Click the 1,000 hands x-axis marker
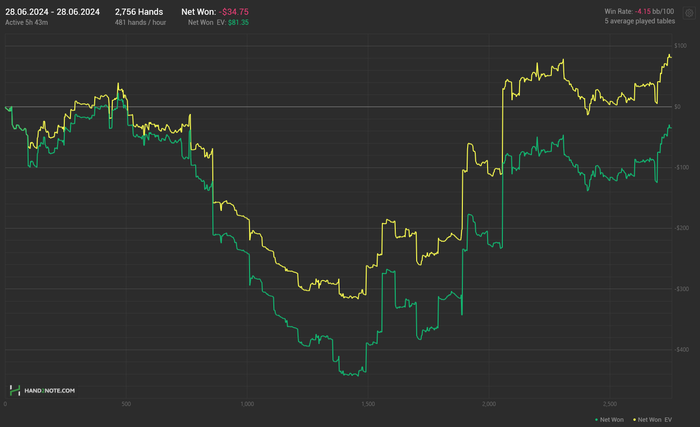The width and height of the screenshot is (700, 427). (248, 404)
